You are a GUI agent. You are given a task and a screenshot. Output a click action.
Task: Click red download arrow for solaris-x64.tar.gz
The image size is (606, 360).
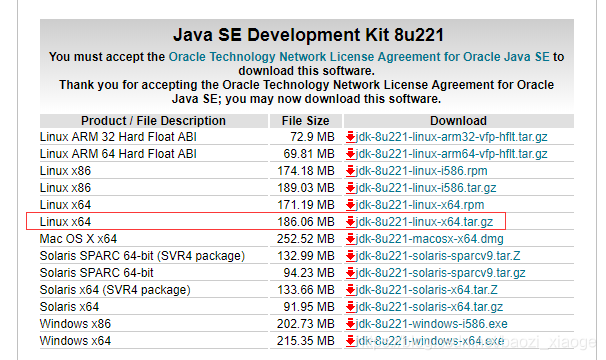pyautogui.click(x=351, y=307)
